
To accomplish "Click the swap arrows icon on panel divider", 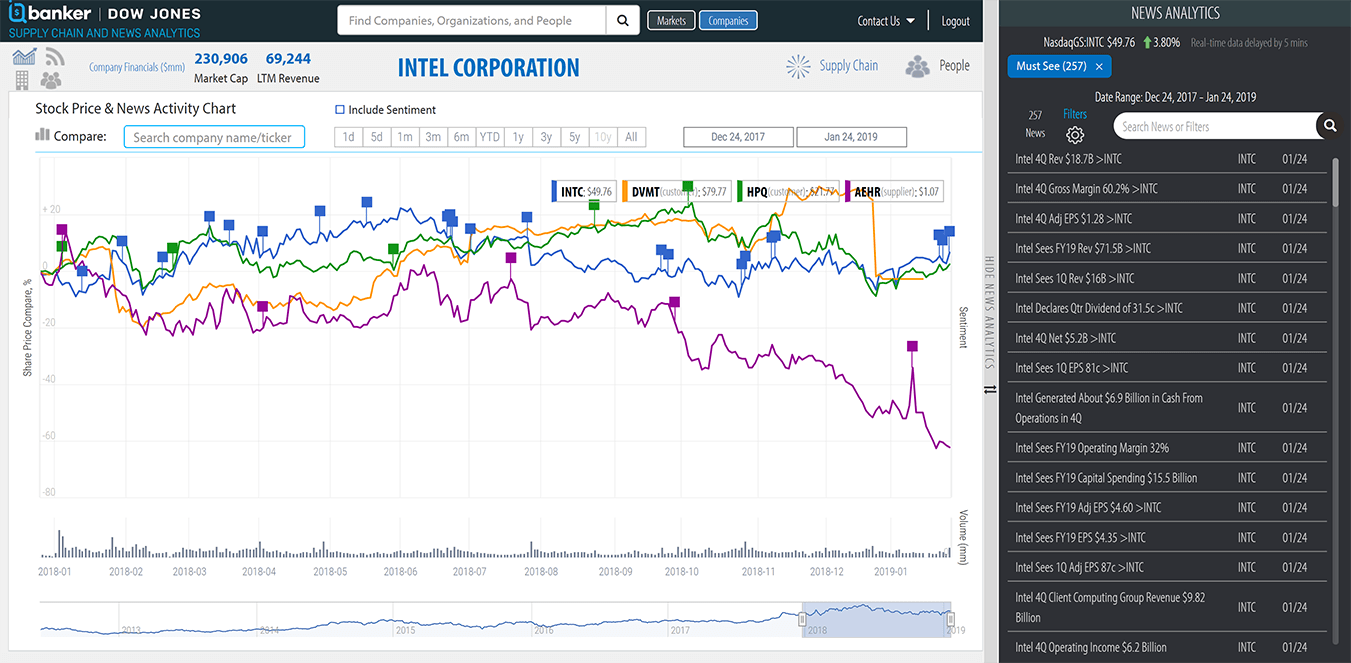I will pyautogui.click(x=990, y=390).
